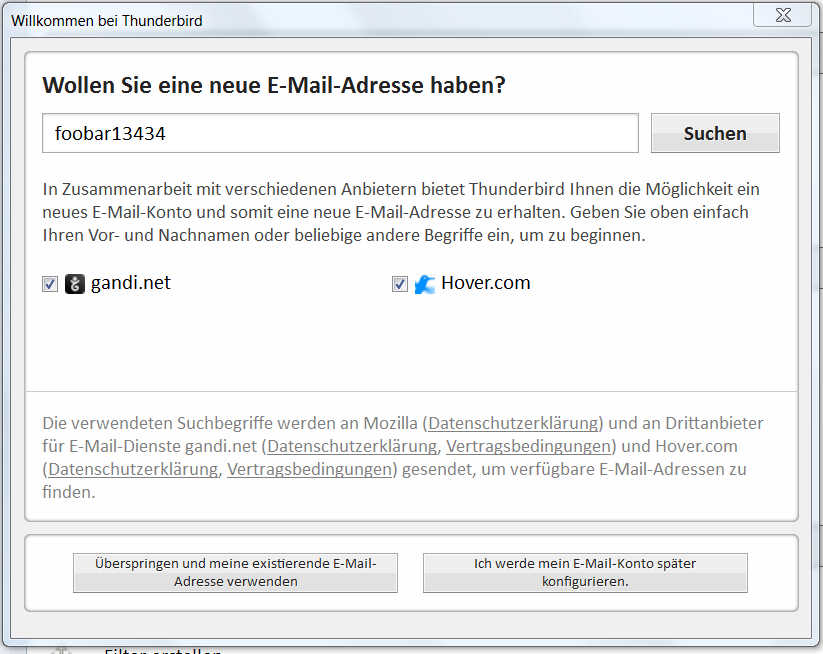Focus the email name input field

click(x=340, y=133)
